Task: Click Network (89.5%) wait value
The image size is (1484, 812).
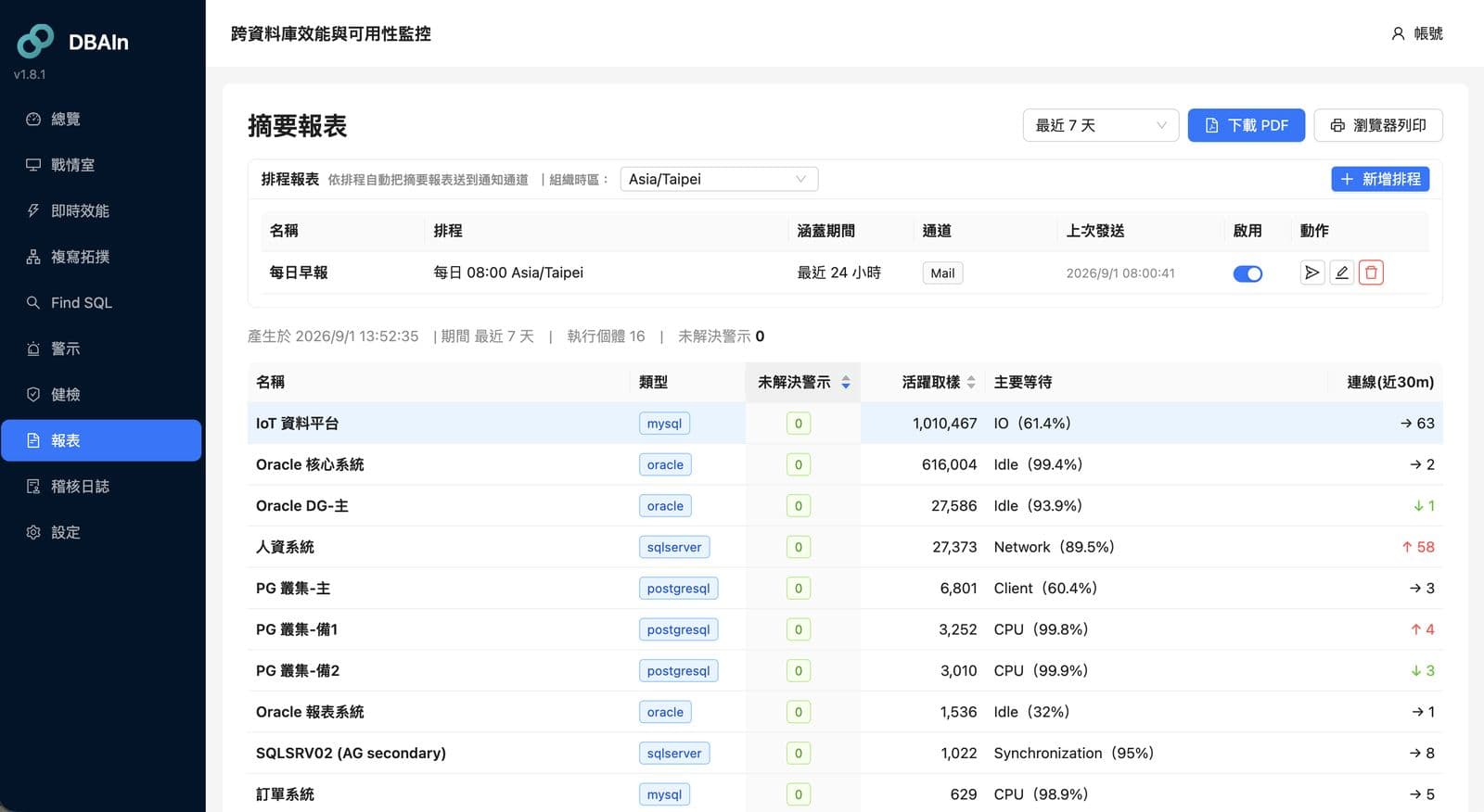Action: [1054, 547]
